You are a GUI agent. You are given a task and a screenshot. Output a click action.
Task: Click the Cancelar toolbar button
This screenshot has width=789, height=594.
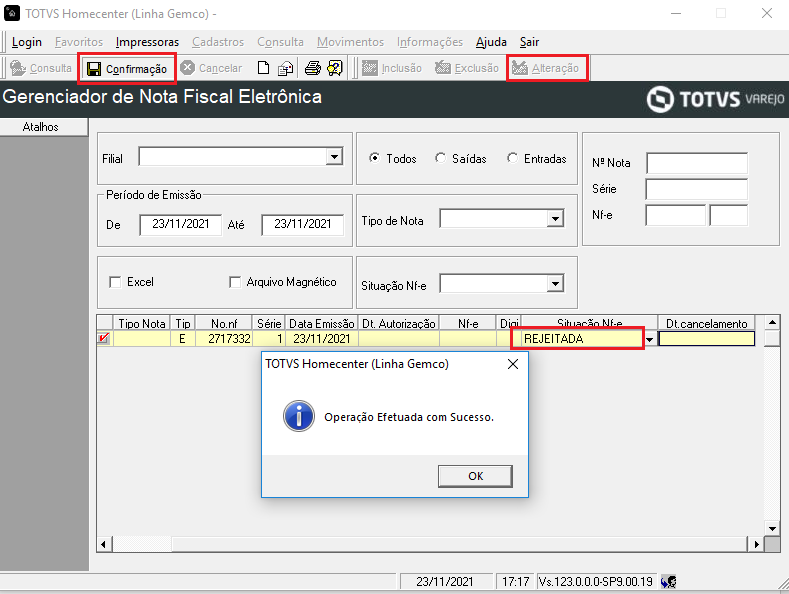pyautogui.click(x=211, y=68)
